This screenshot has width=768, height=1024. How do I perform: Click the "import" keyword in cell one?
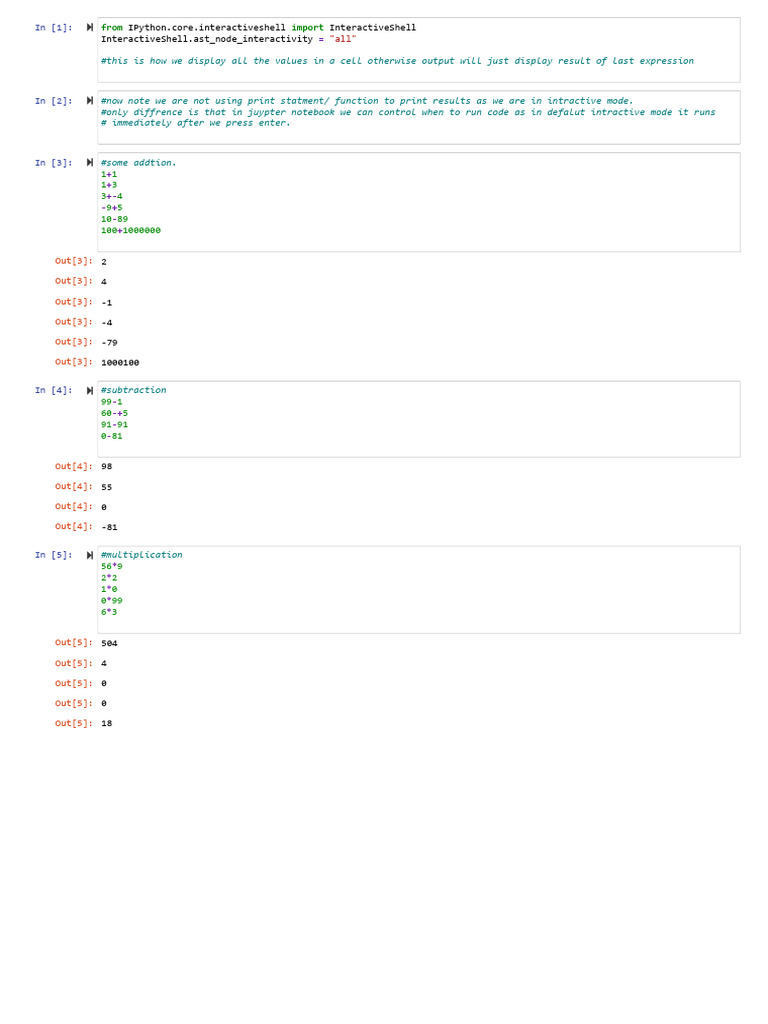(308, 27)
